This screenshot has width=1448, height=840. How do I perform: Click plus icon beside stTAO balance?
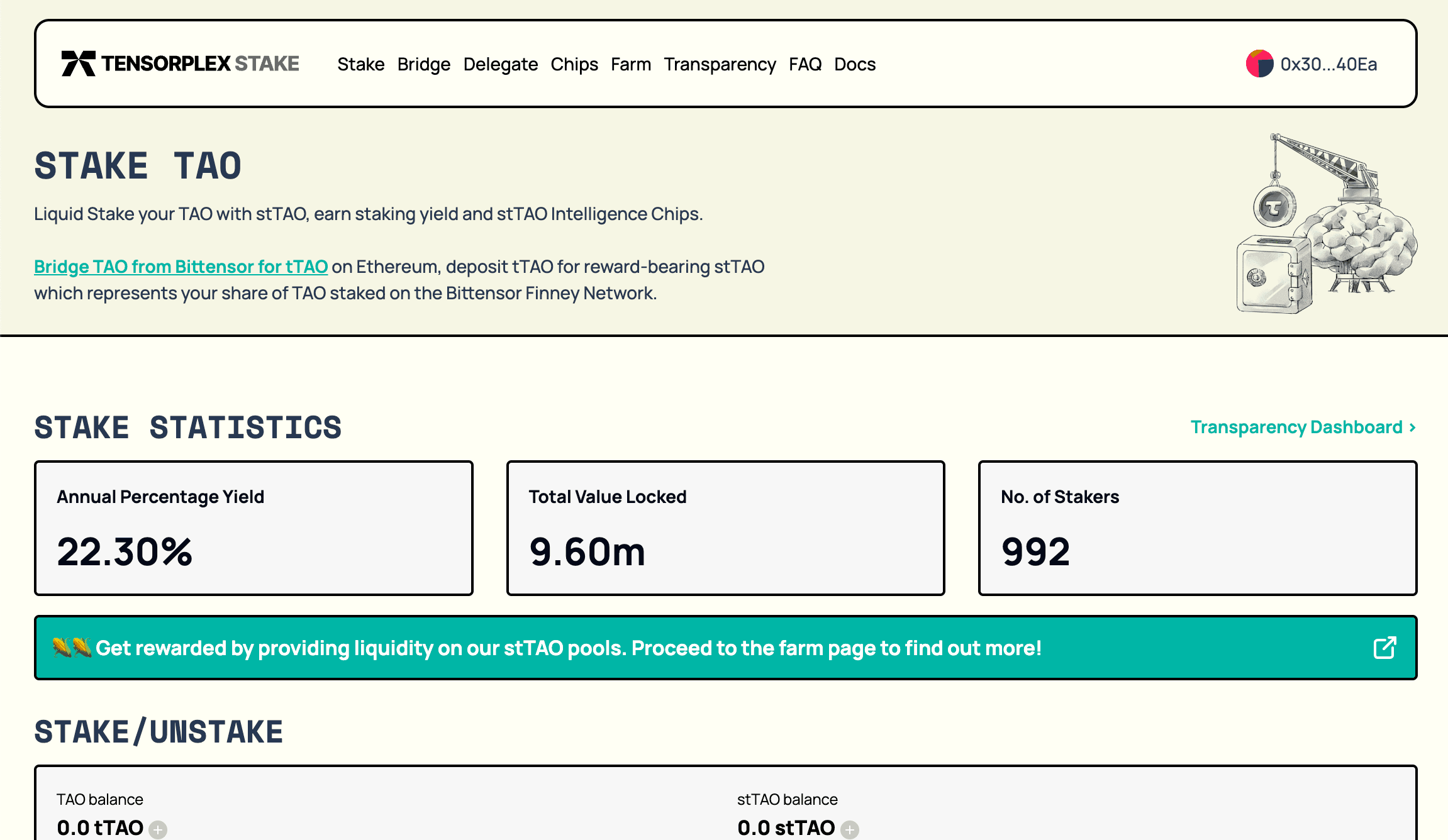tap(850, 829)
